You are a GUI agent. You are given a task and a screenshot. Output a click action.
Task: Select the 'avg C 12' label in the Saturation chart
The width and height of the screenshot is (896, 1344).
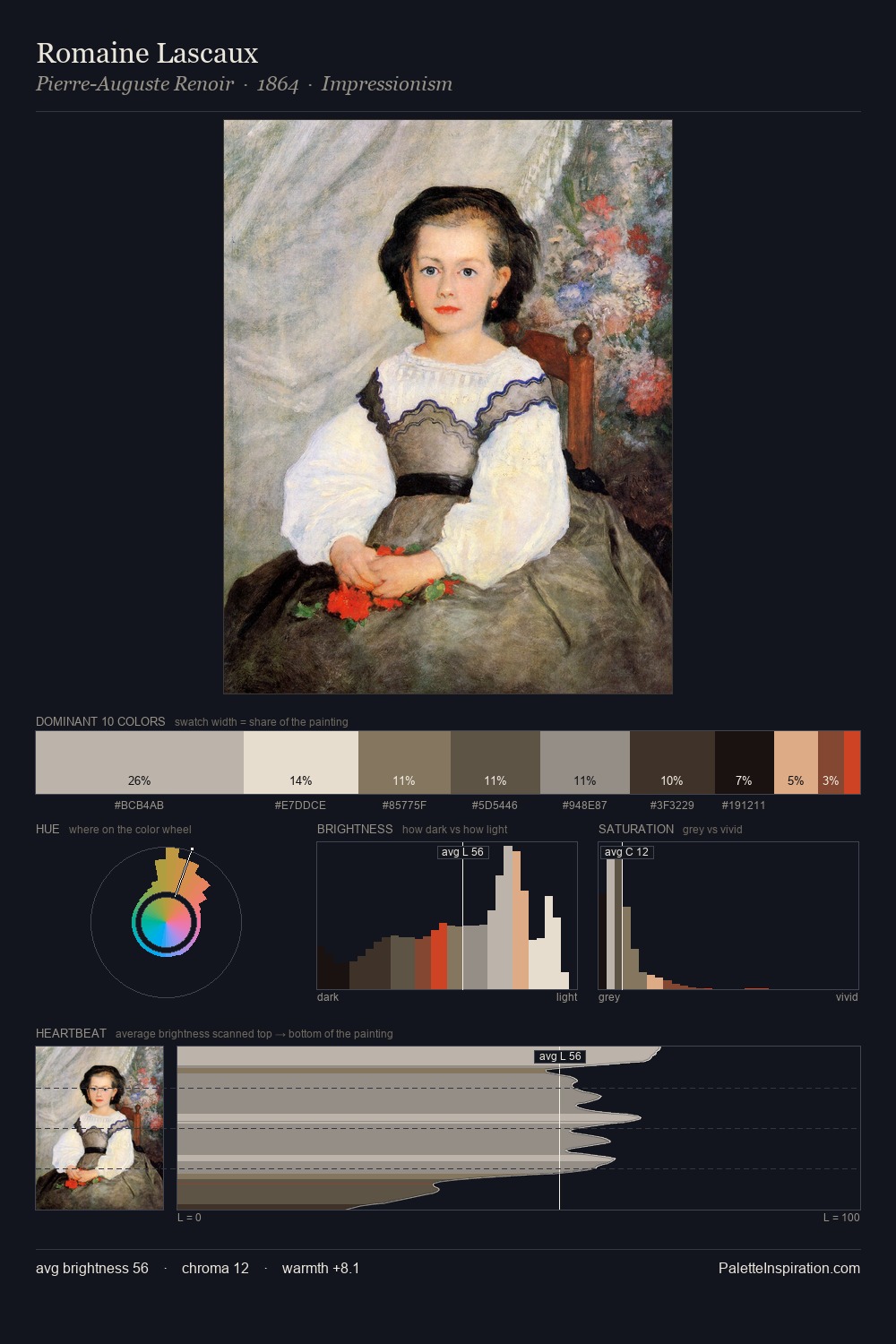click(x=626, y=852)
